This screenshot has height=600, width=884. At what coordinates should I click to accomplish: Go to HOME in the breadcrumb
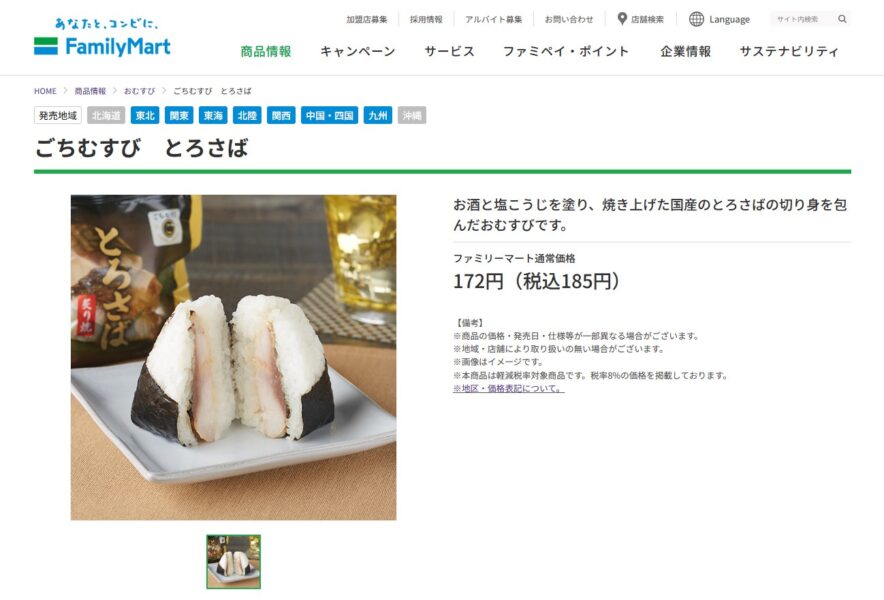tap(45, 91)
